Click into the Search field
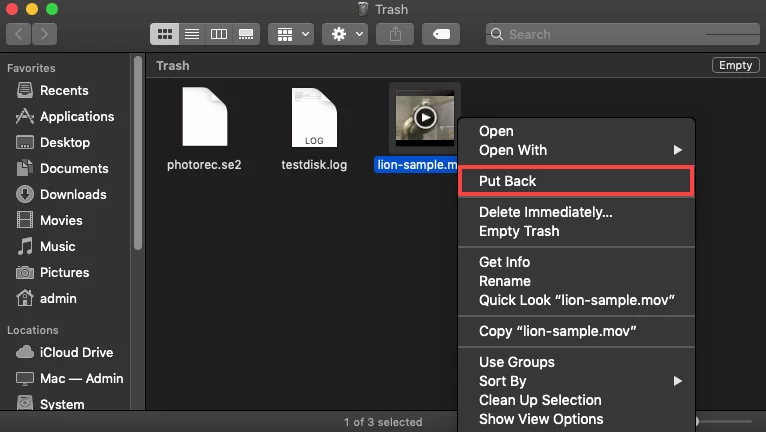The width and height of the screenshot is (766, 432). point(623,34)
